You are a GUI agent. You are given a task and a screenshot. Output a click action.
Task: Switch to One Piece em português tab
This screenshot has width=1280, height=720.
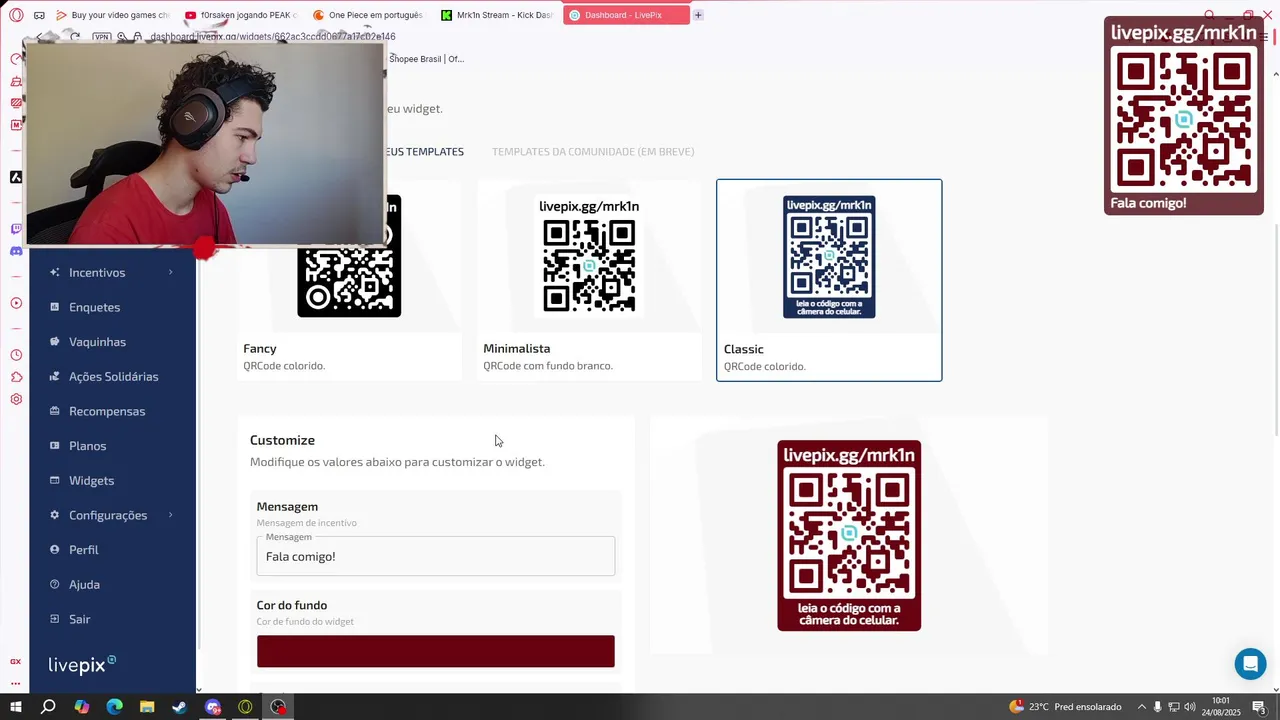tap(368, 15)
